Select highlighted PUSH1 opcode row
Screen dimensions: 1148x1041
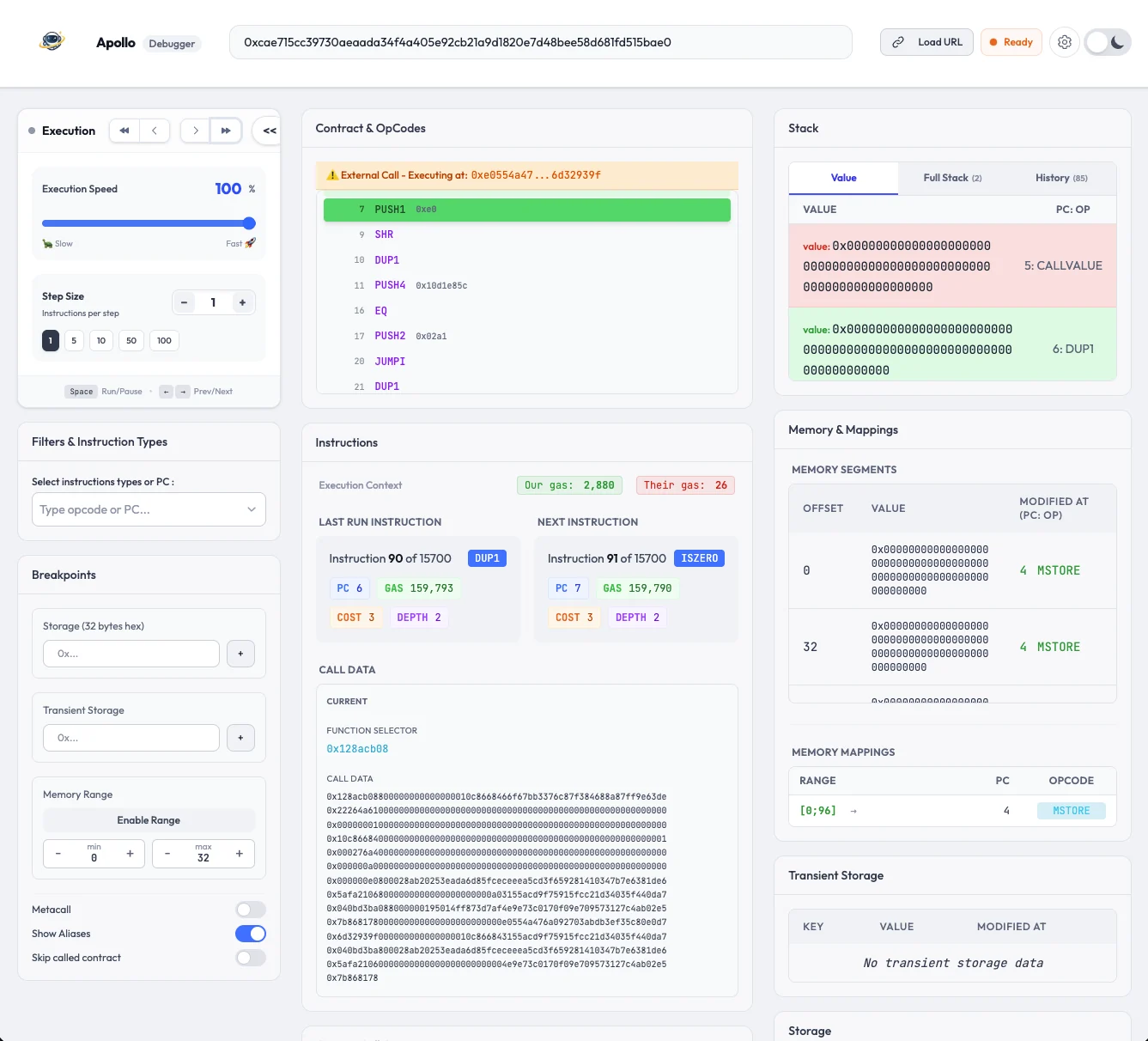(527, 210)
